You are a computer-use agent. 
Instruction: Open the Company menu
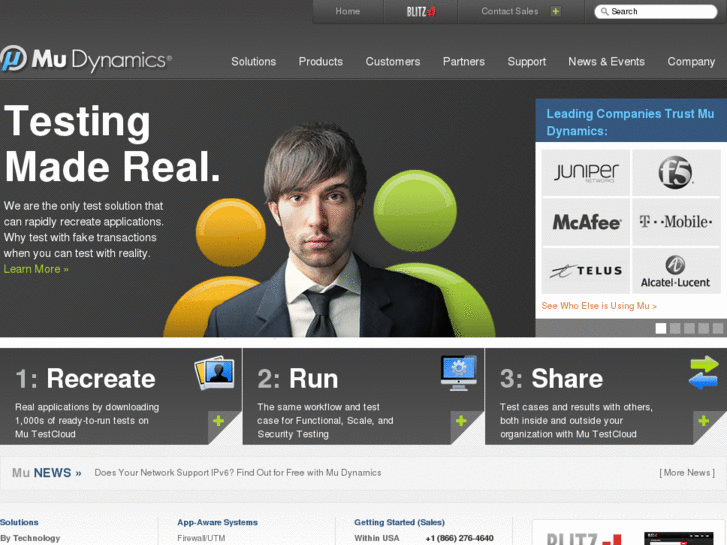(x=691, y=62)
